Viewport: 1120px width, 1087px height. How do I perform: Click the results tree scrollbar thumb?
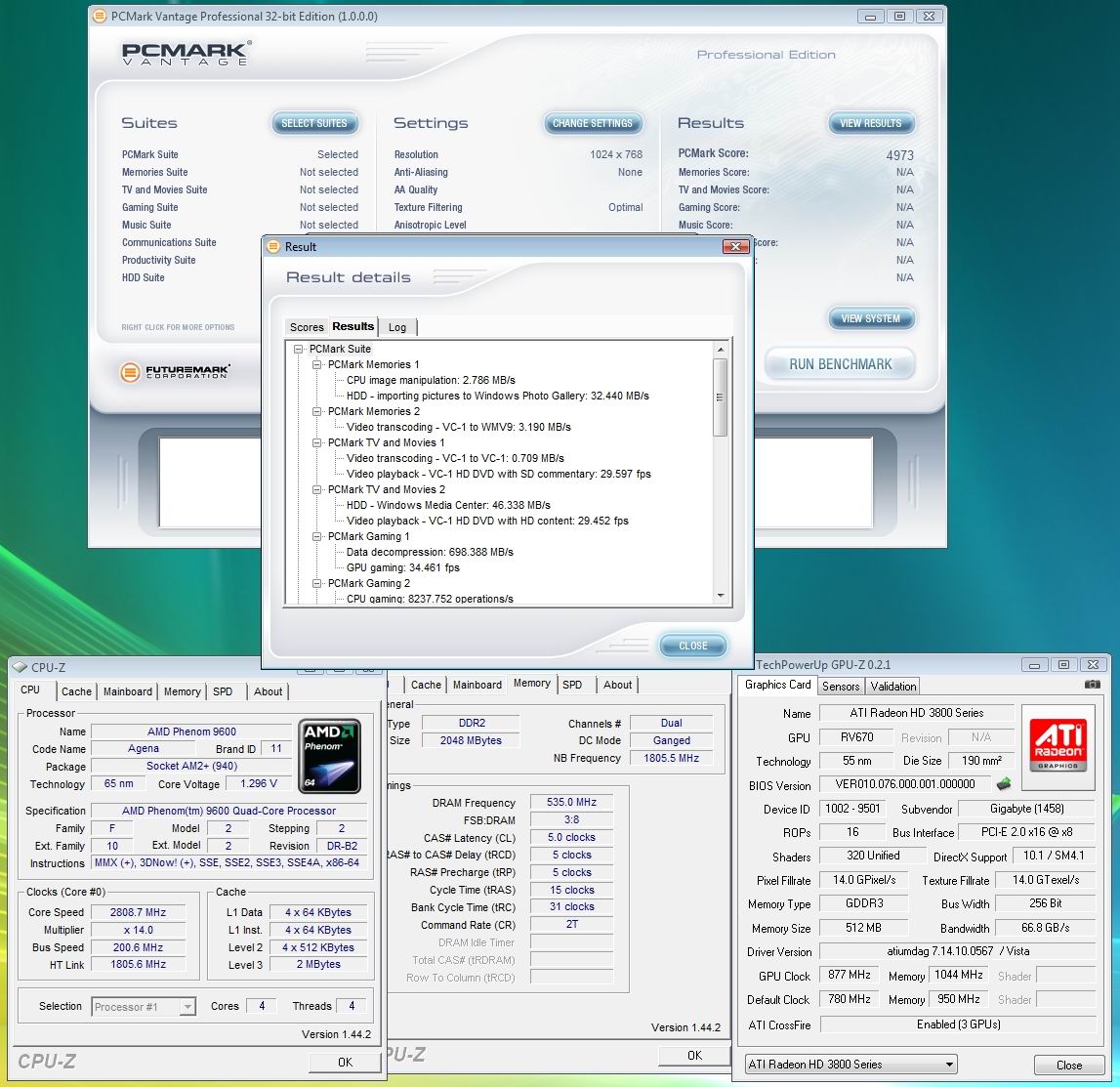click(720, 397)
